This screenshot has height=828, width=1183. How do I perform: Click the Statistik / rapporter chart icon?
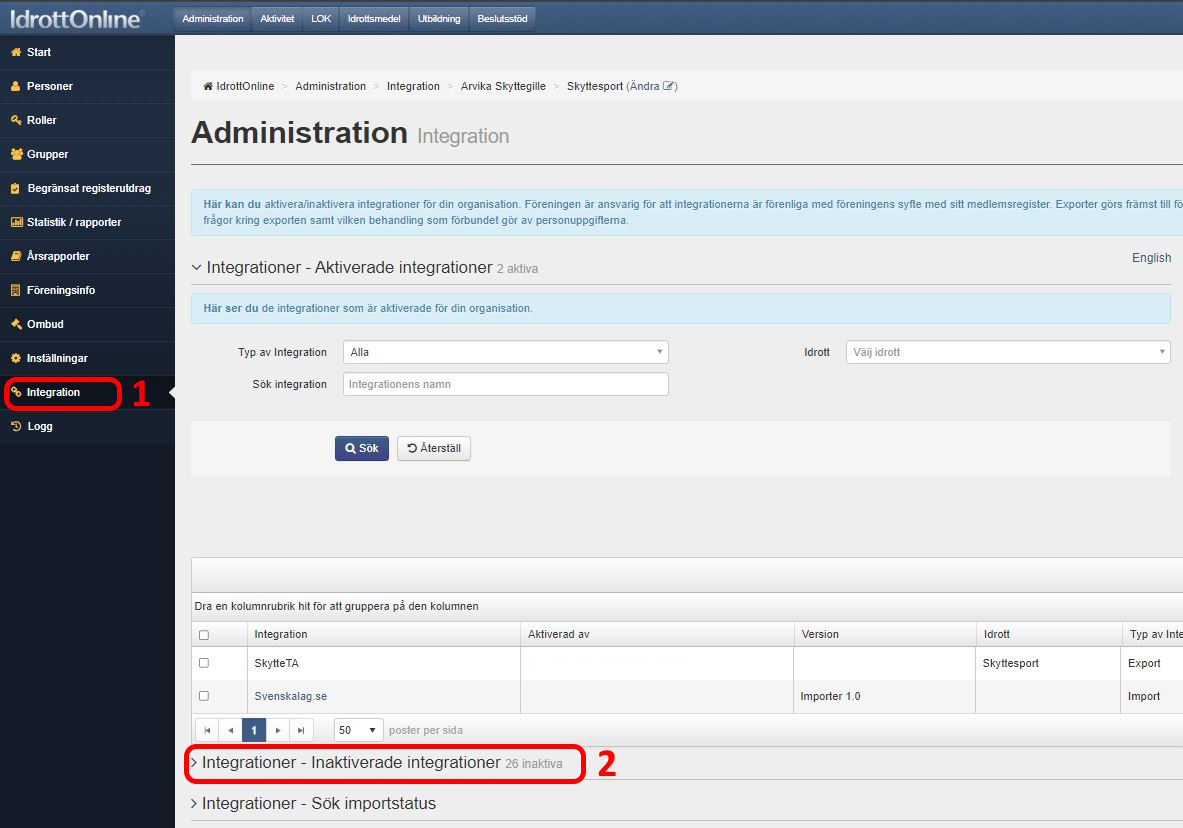pos(17,222)
